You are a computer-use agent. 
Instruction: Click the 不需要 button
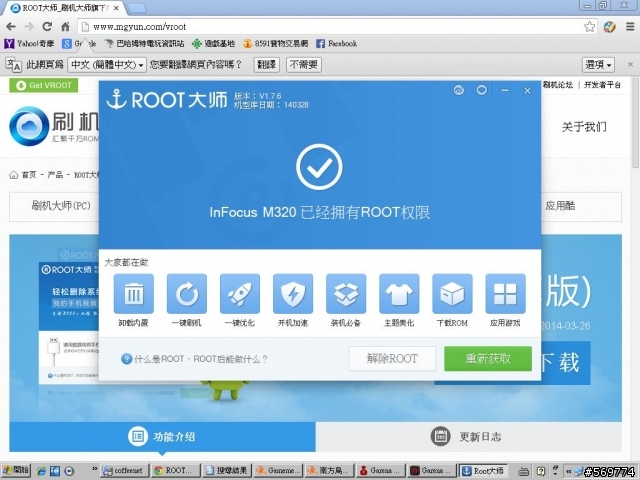(304, 64)
